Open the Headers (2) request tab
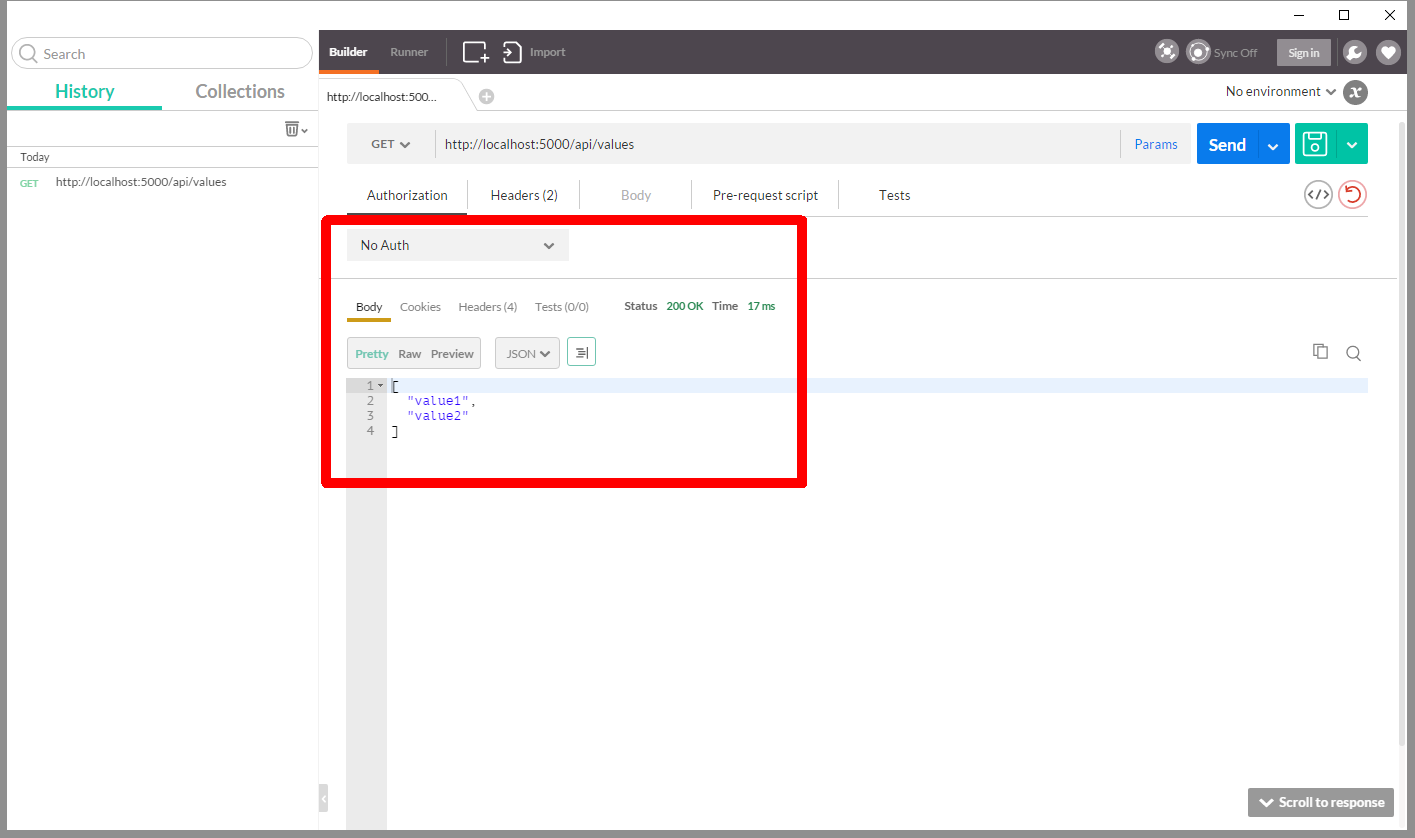1415x838 pixels. 524,195
